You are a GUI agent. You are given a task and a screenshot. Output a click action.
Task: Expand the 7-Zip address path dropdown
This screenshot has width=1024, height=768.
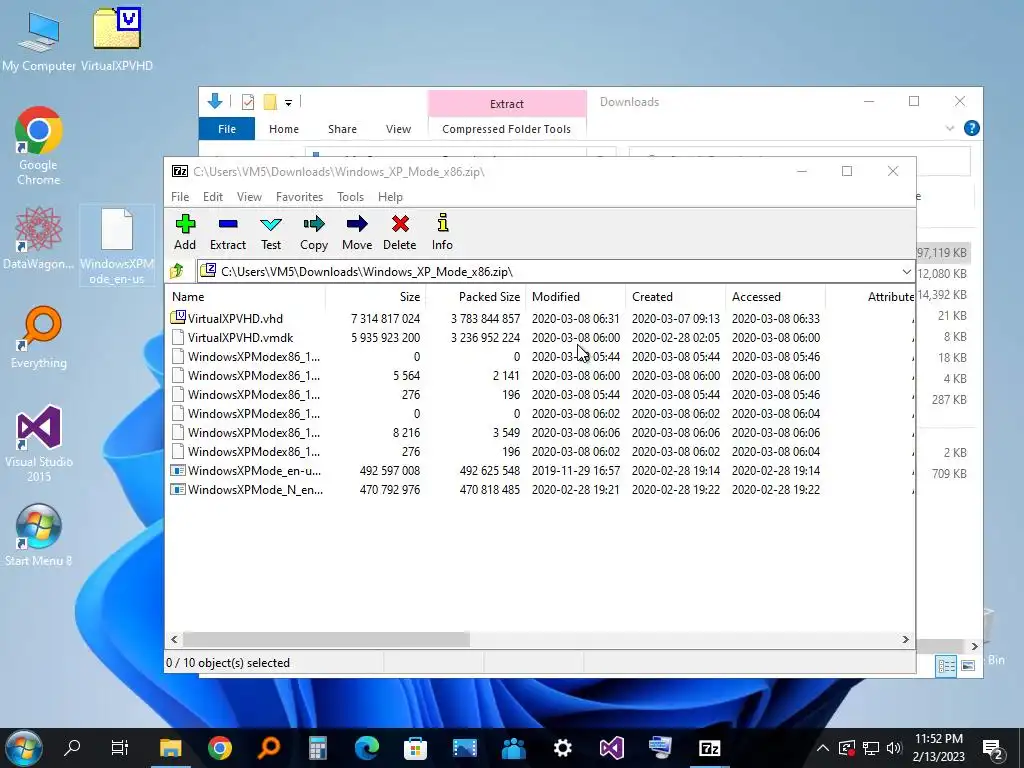tap(906, 272)
